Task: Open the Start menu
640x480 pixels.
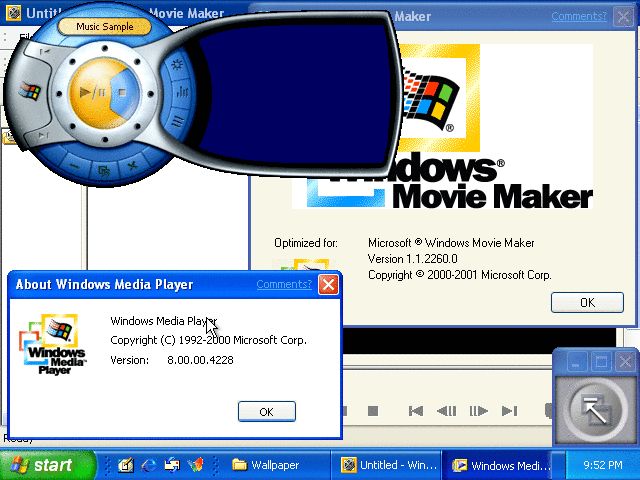Action: pos(47,465)
